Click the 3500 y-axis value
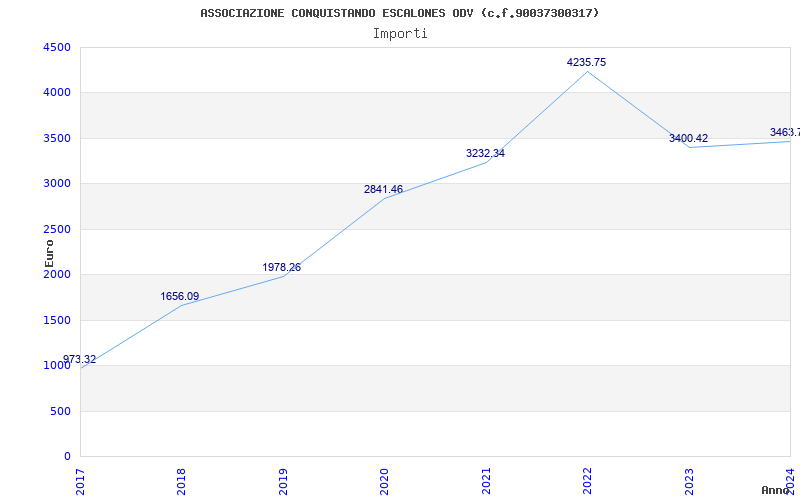This screenshot has height=500, width=800. [57, 138]
